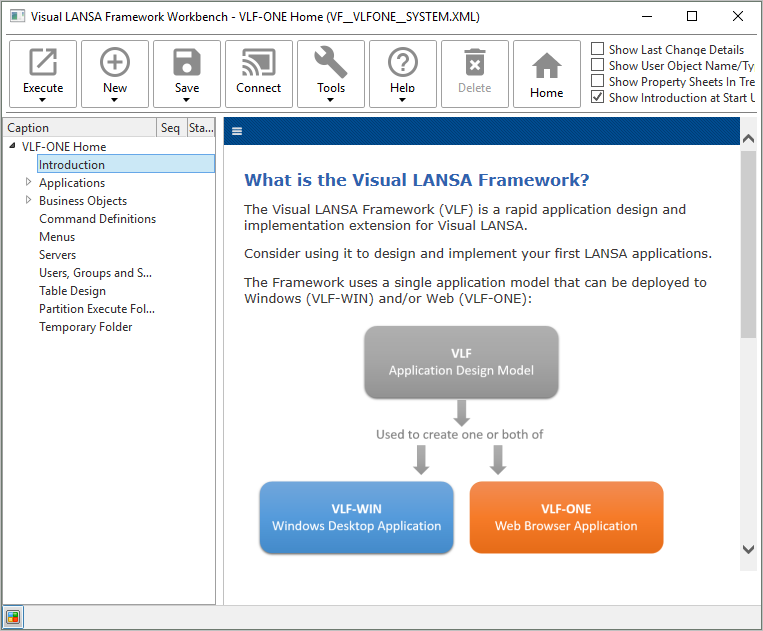
Task: Click the vertical scrollbar thumb
Action: 748,244
